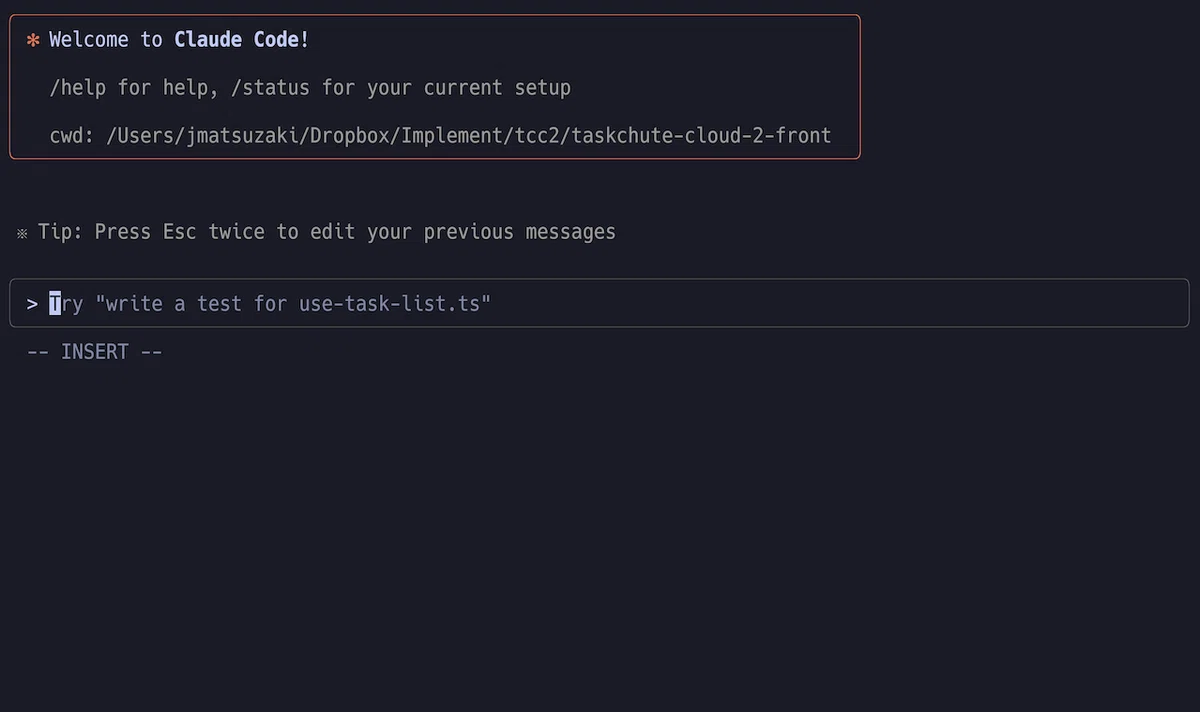Click the -- INSERT -- mode indicator

point(95,352)
